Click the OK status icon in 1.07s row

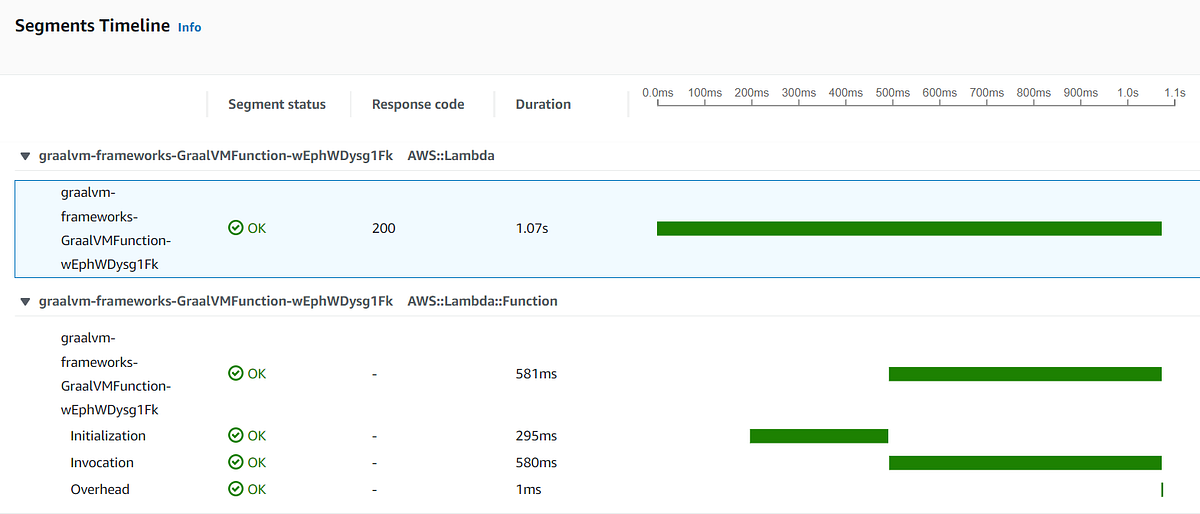[x=236, y=229]
